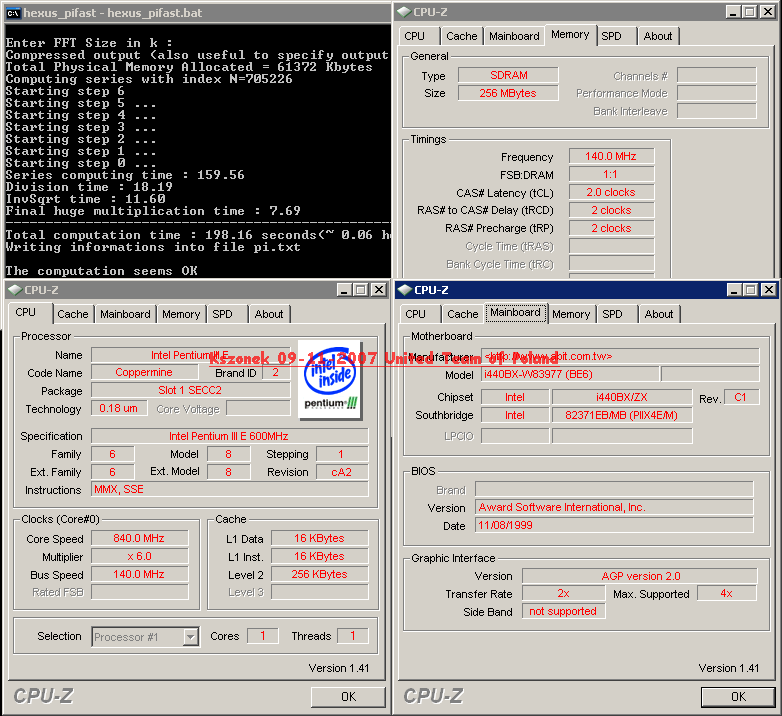
Task: Click the chipset Rev. field C1
Action: pos(741,397)
